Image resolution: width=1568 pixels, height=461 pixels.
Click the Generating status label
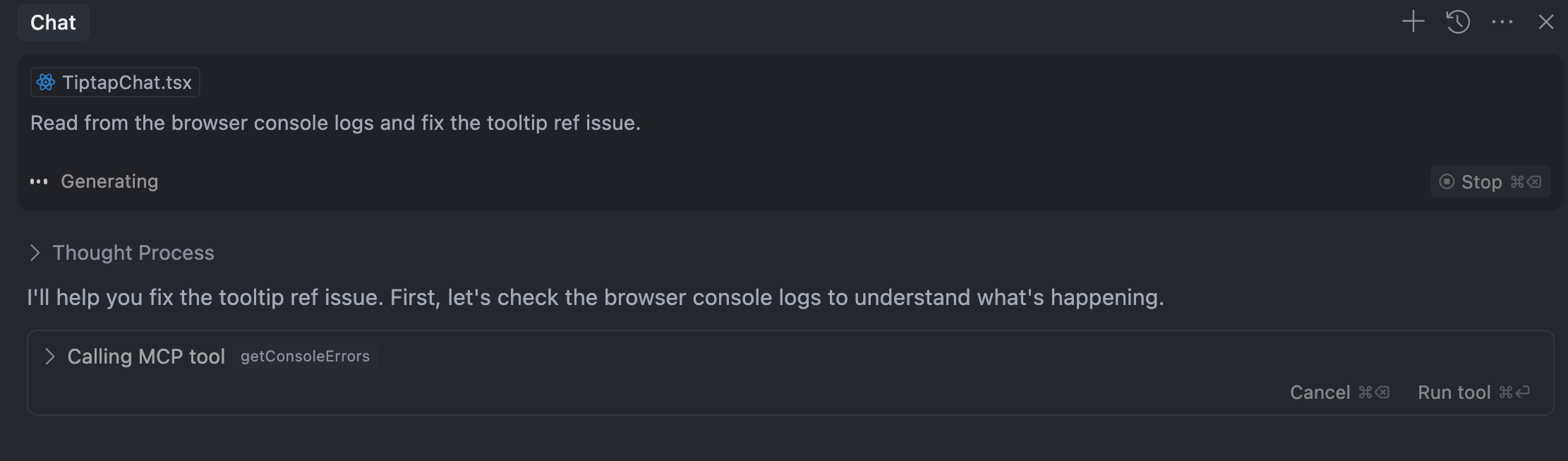pos(109,181)
